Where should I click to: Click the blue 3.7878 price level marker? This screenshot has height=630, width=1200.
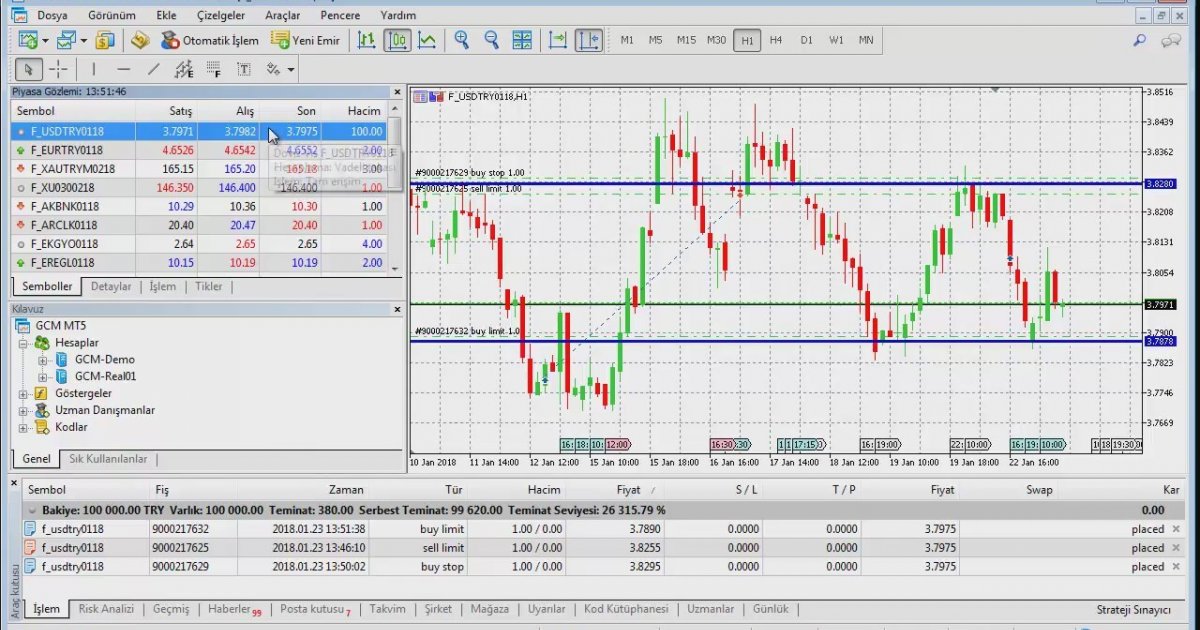tap(1161, 341)
